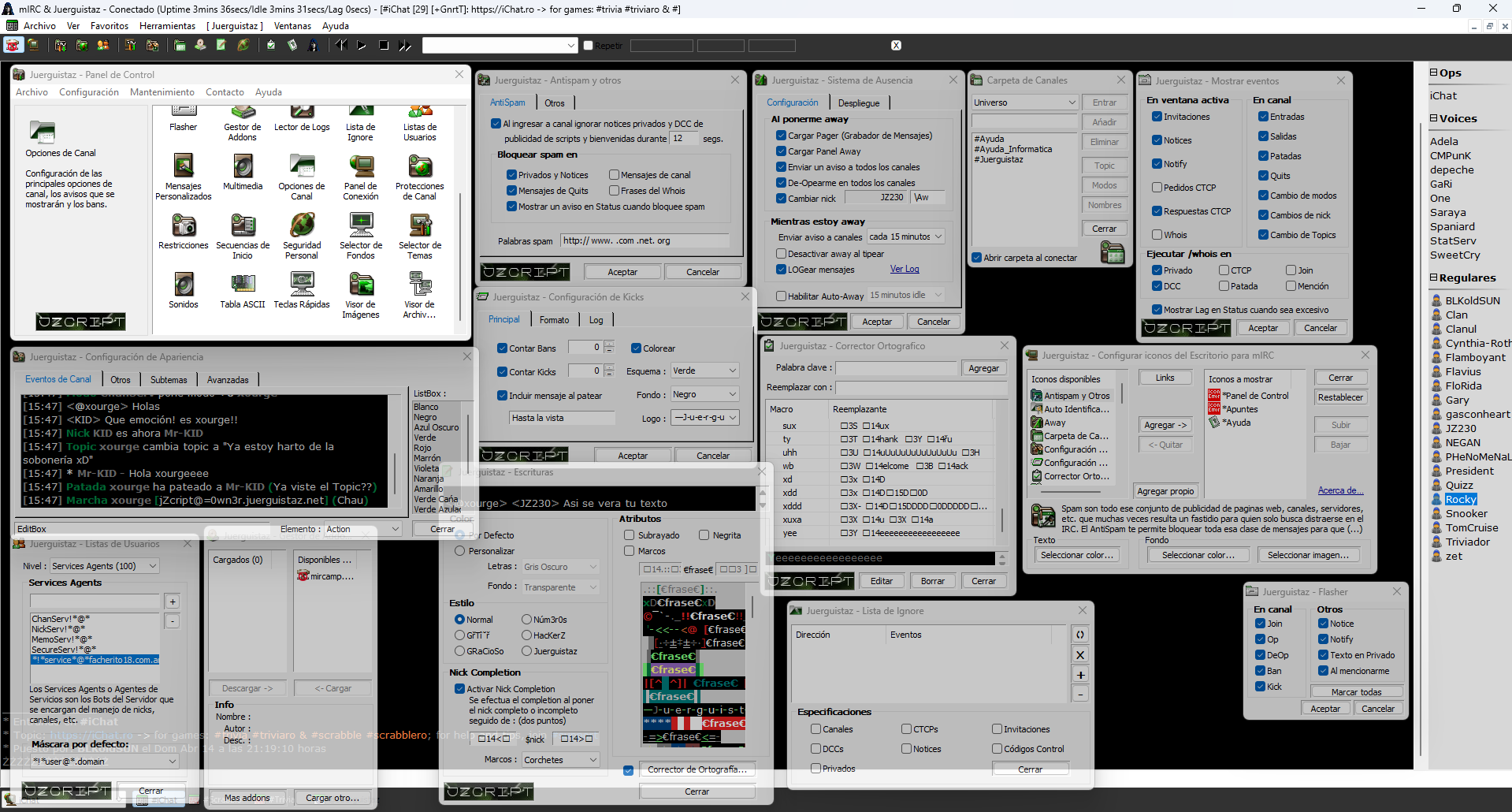Toggle Mensajes de canal spam blocking
Image resolution: width=1512 pixels, height=812 pixels.
point(614,175)
